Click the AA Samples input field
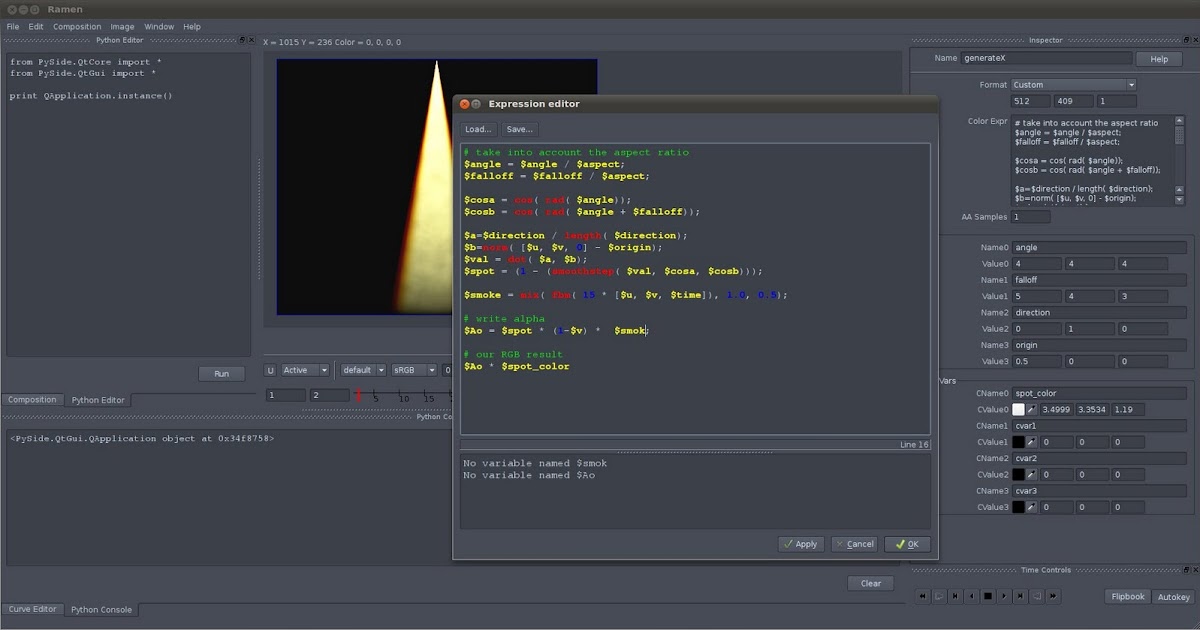1200x630 pixels. (1029, 215)
